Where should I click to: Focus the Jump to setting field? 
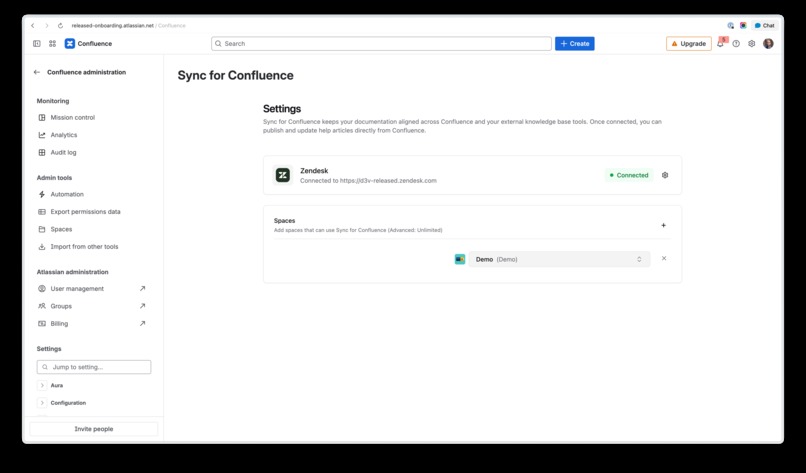click(x=94, y=367)
